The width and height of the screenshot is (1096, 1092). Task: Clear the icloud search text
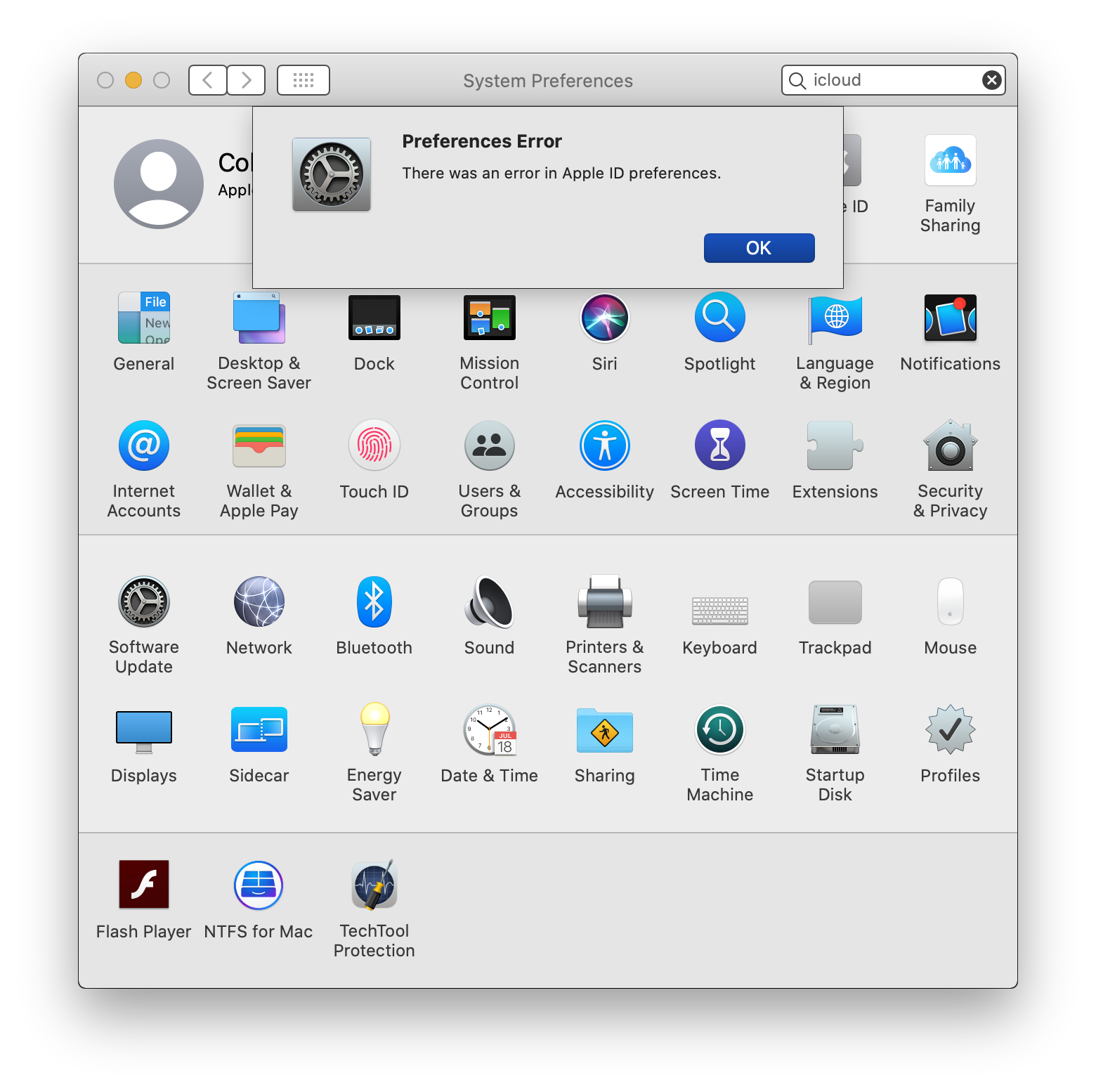coord(992,80)
